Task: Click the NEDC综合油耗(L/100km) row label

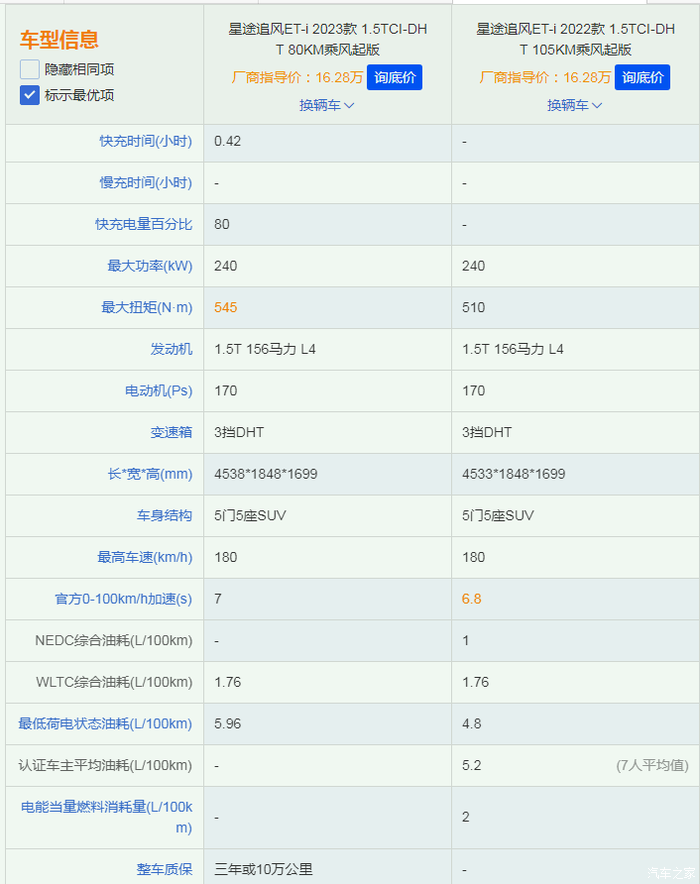Action: [x=113, y=640]
